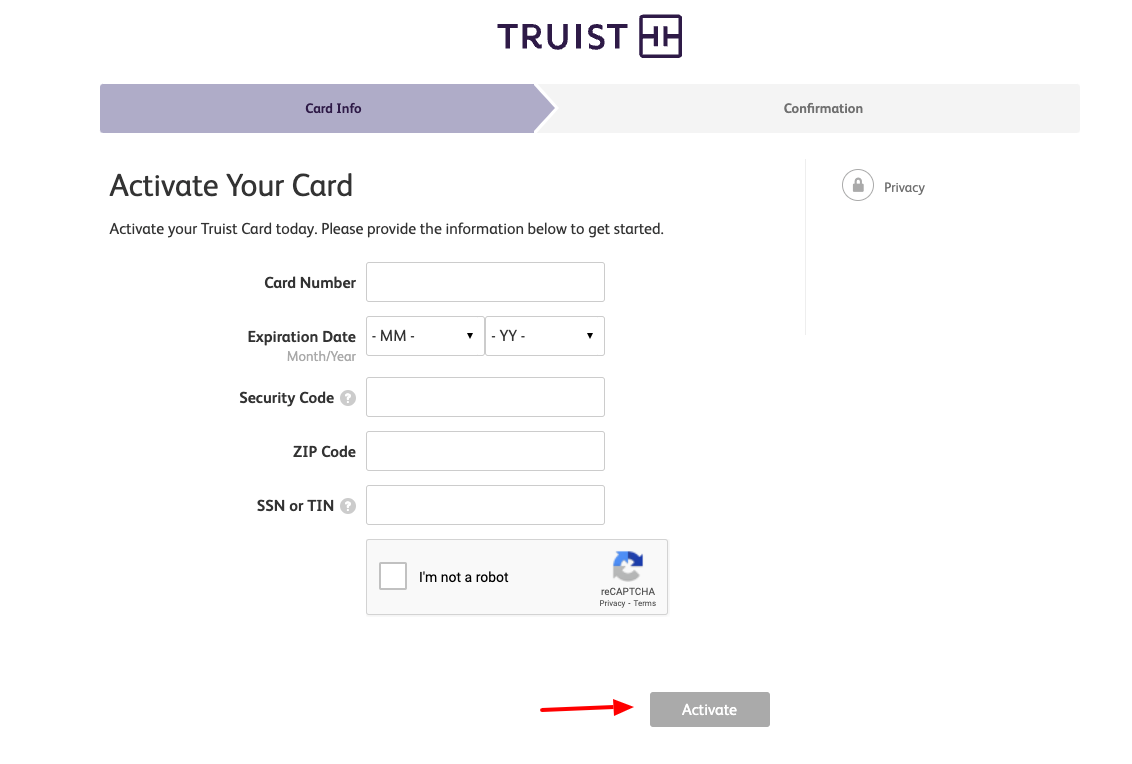Expand the month selector arrow
The width and height of the screenshot is (1132, 764).
469,335
